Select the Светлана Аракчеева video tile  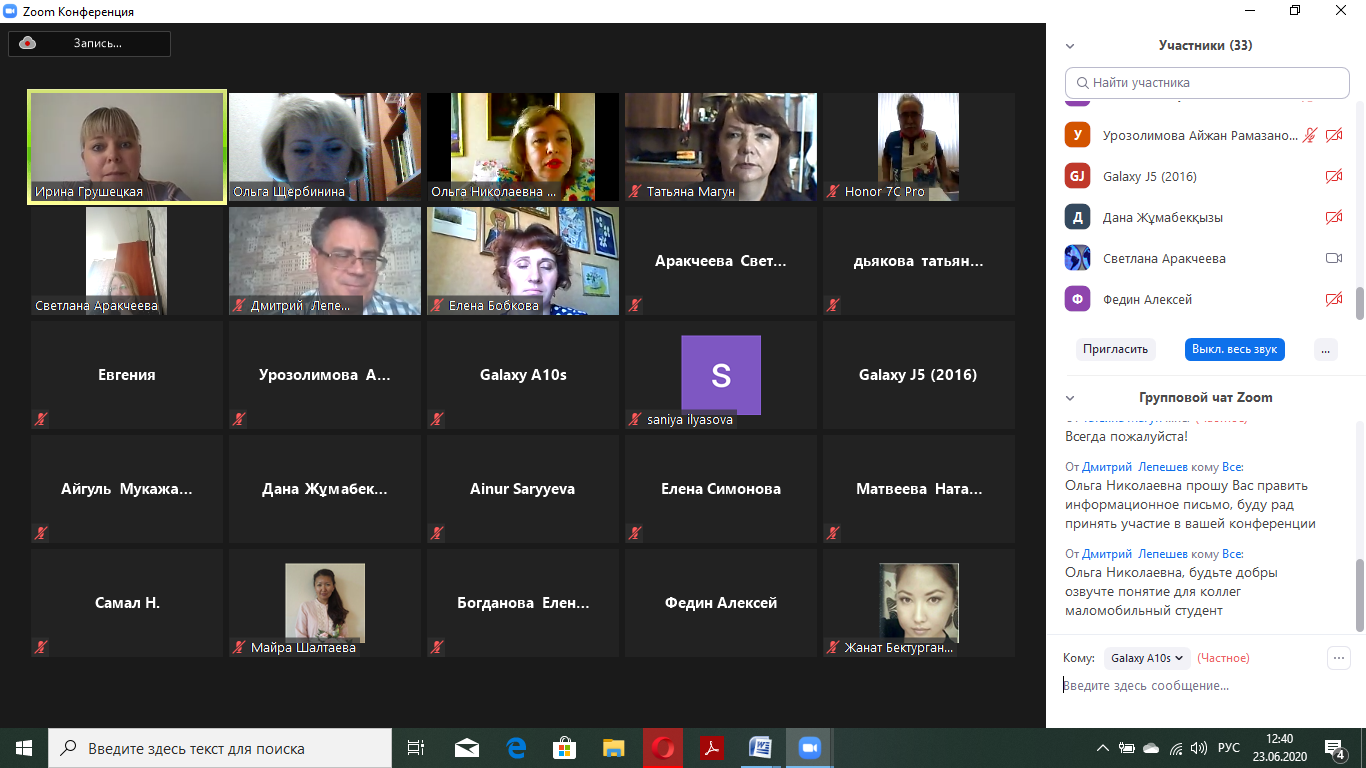pos(127,261)
